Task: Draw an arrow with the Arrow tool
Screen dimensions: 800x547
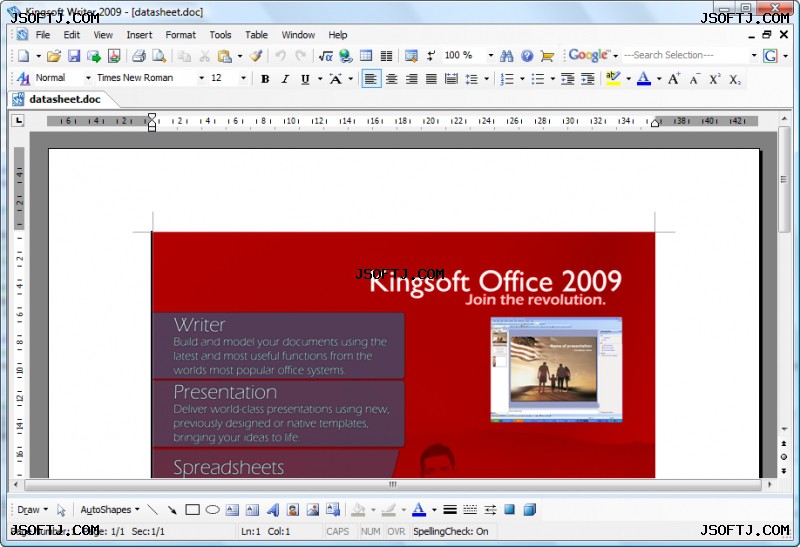Action: [x=172, y=510]
